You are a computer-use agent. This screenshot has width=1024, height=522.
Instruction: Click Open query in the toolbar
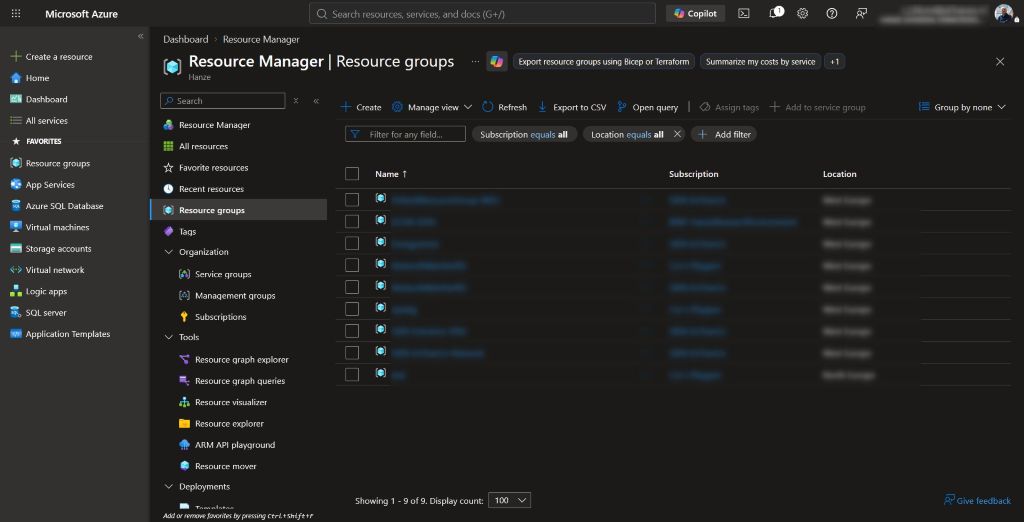click(x=647, y=107)
